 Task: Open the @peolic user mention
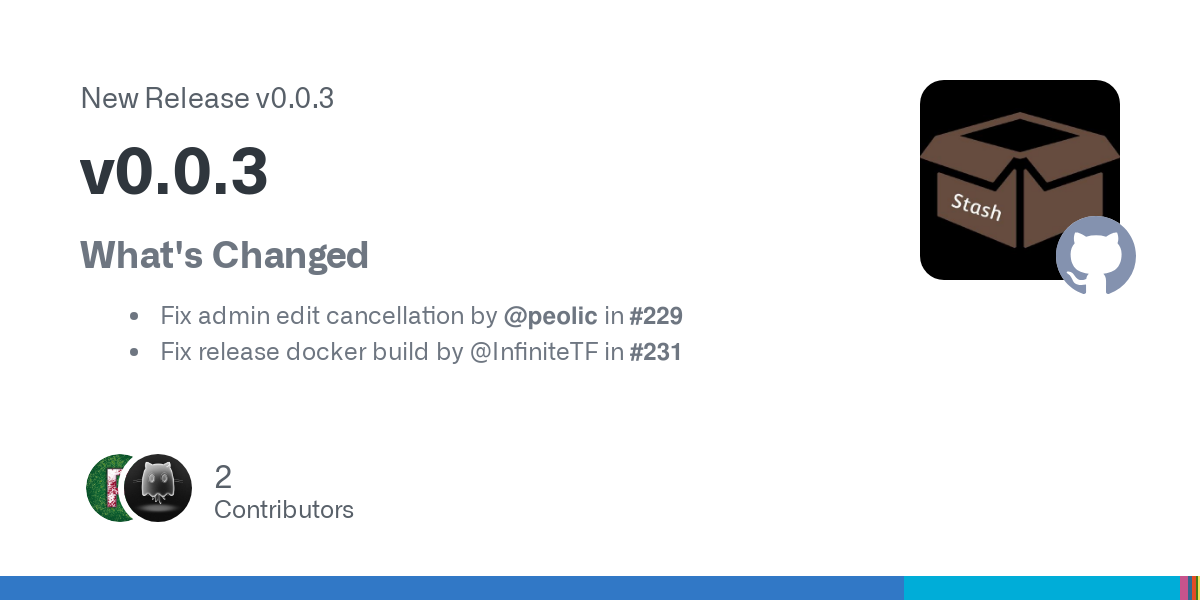[x=551, y=317]
